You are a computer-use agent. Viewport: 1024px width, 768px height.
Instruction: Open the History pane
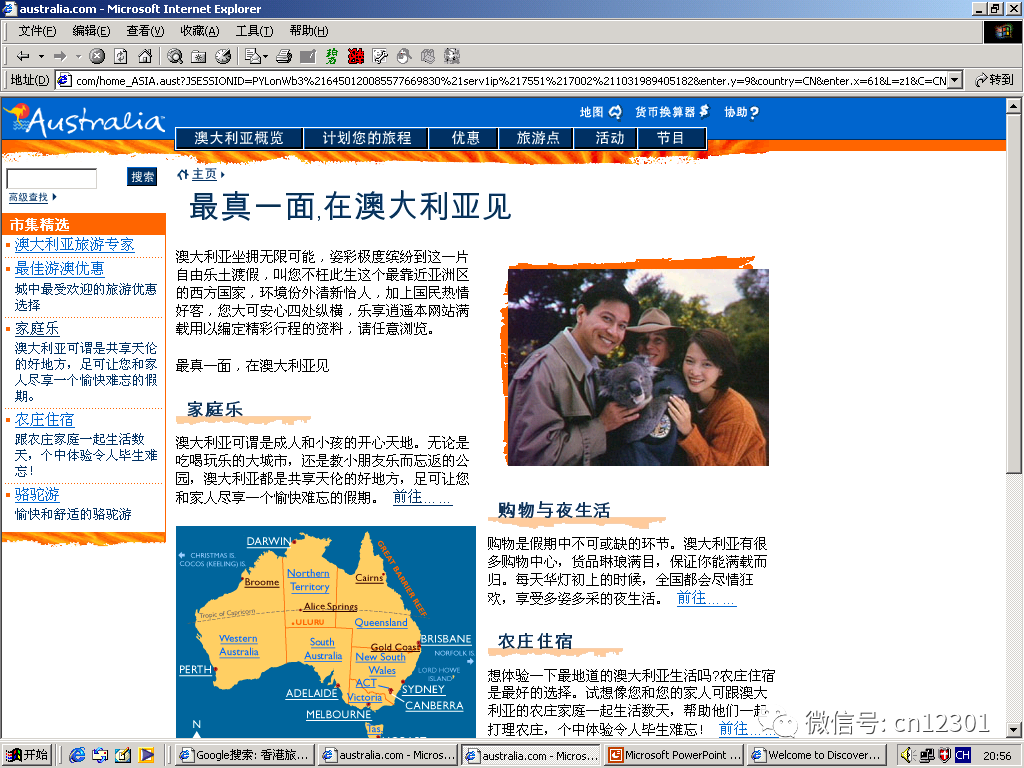pyautogui.click(x=223, y=57)
